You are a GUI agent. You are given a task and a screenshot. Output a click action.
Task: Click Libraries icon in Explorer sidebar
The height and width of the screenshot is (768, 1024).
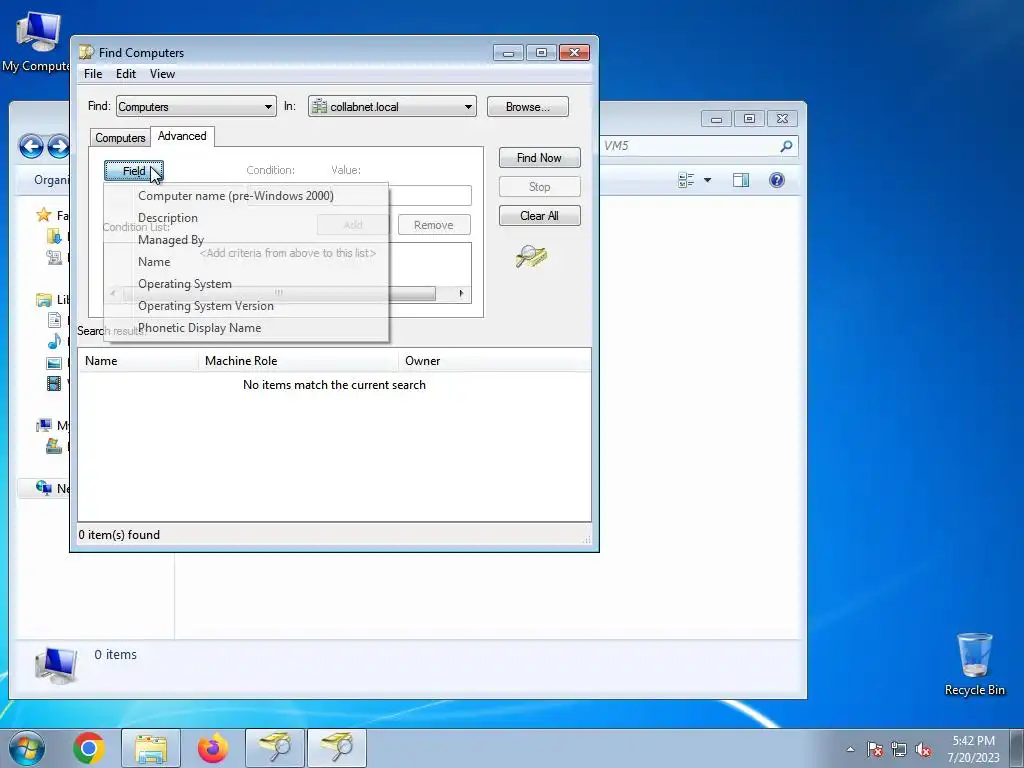click(44, 300)
